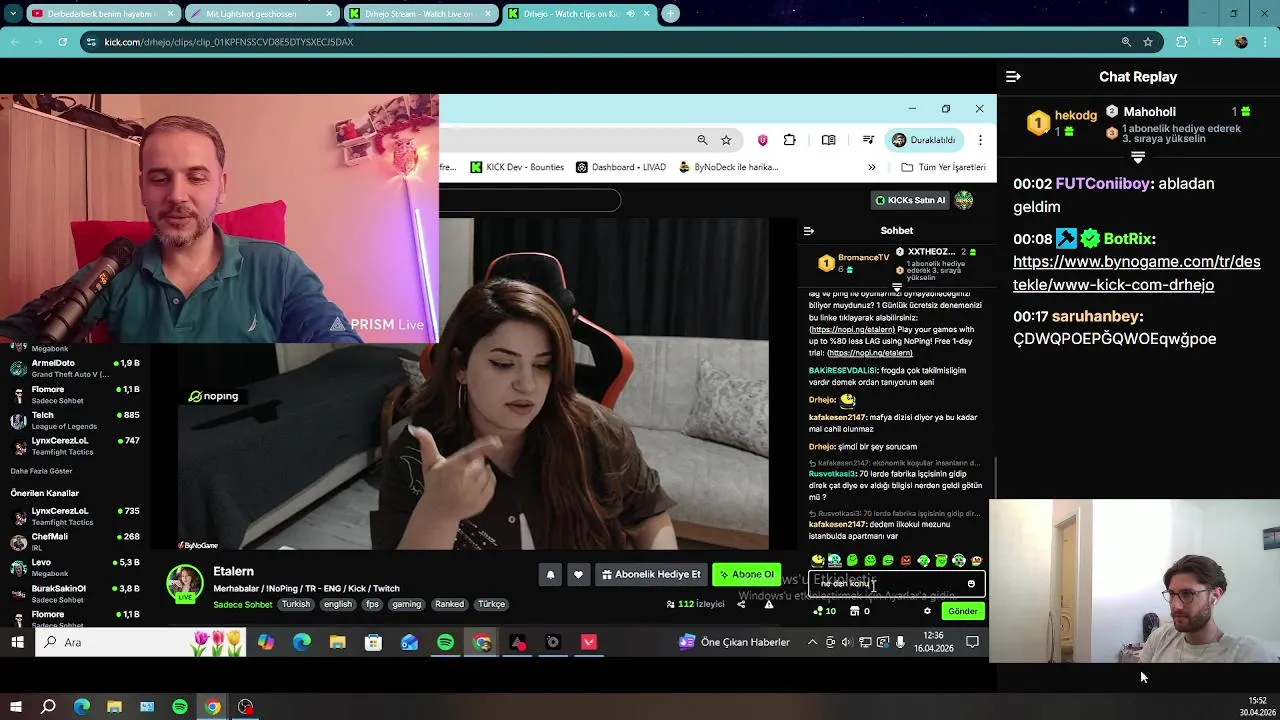
Task: Open Dashboard • LIVAD bookmark
Action: coord(621,167)
